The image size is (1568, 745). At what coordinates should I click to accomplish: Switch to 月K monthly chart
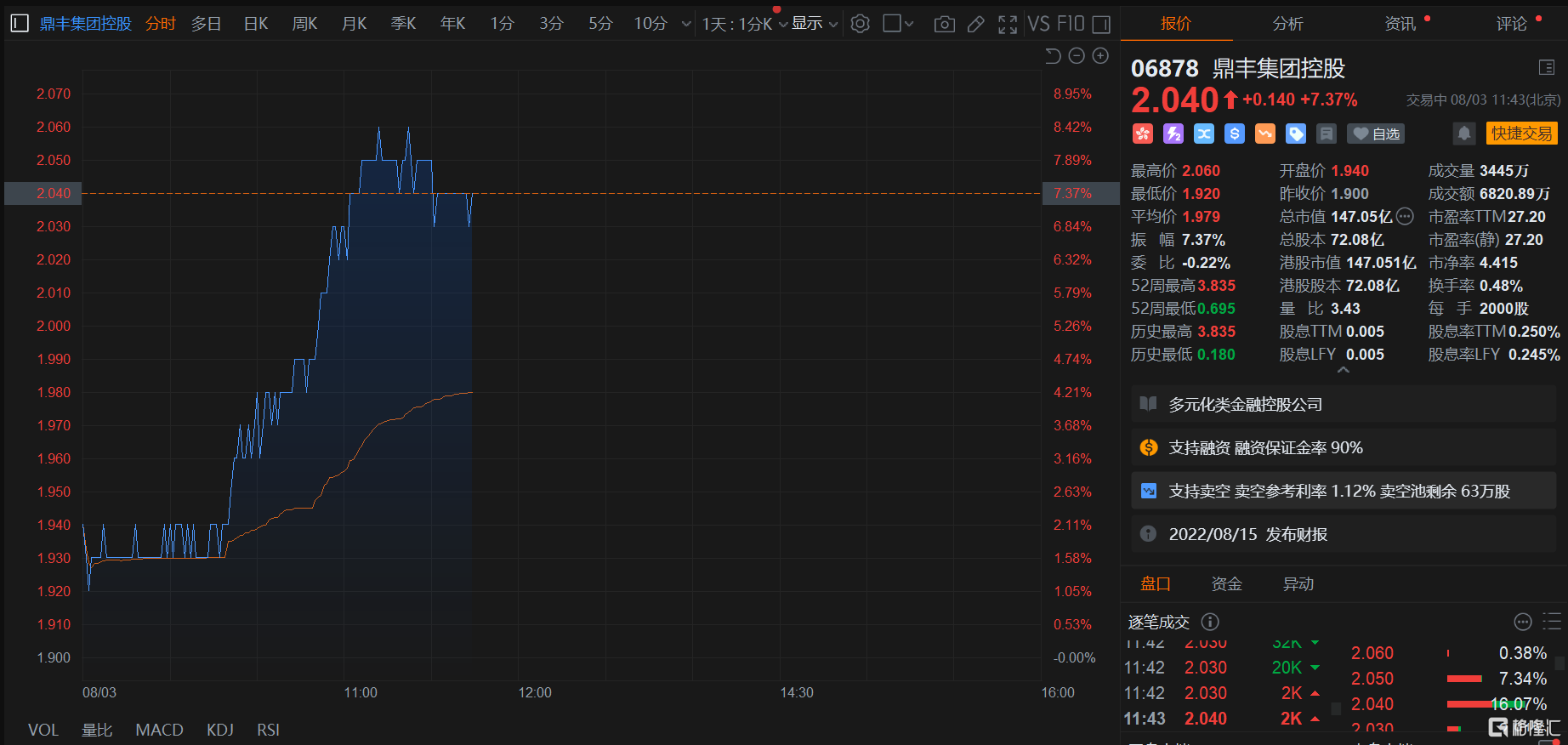(x=354, y=24)
